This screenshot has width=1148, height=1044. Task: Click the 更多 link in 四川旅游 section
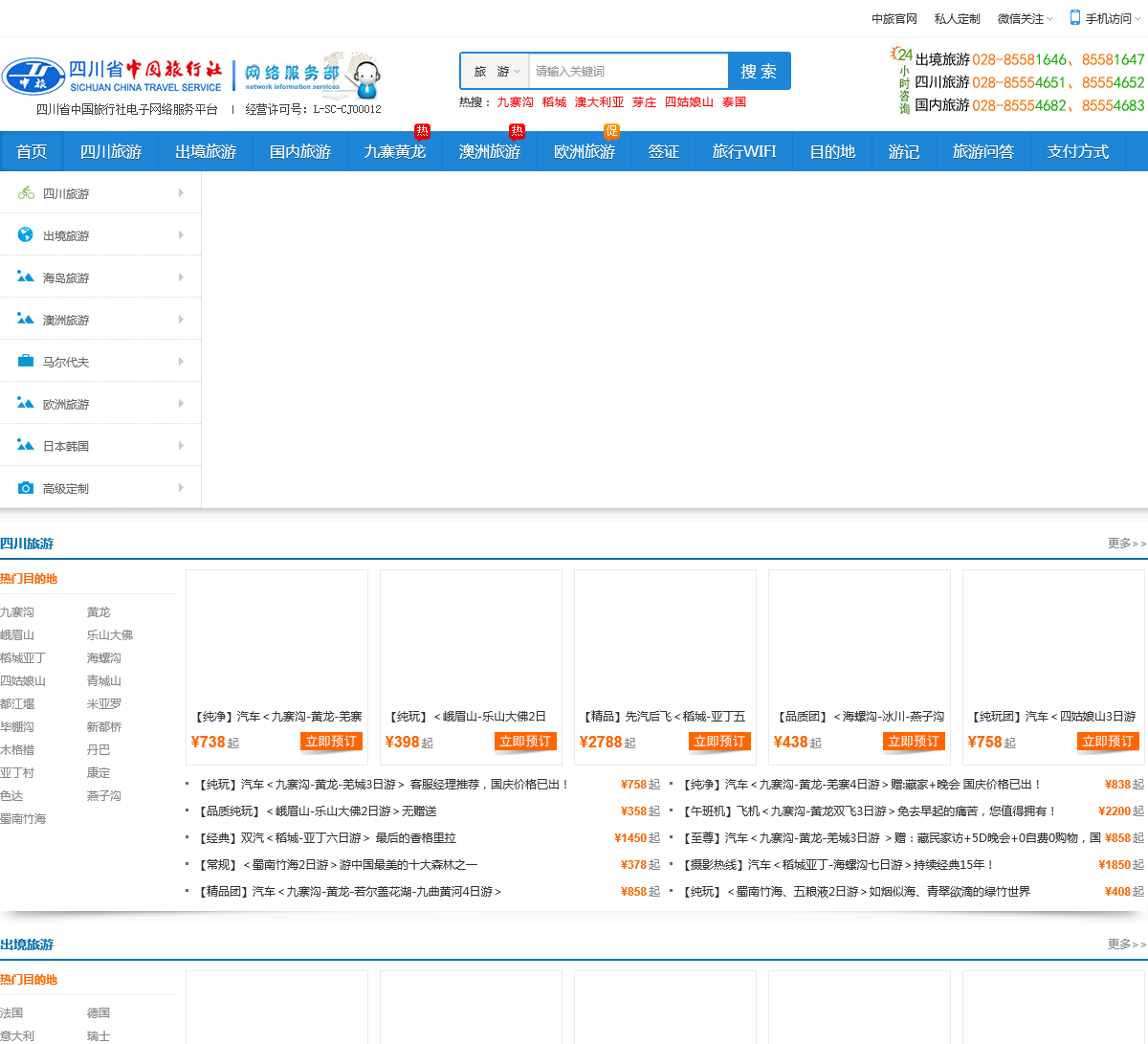point(1126,544)
